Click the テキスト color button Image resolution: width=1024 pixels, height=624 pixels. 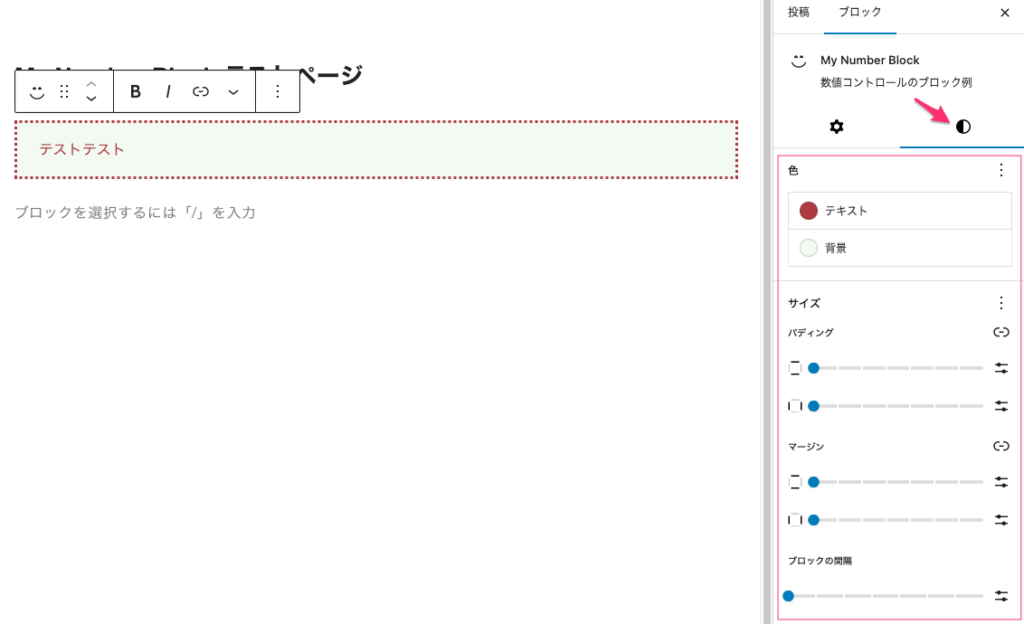coord(900,211)
